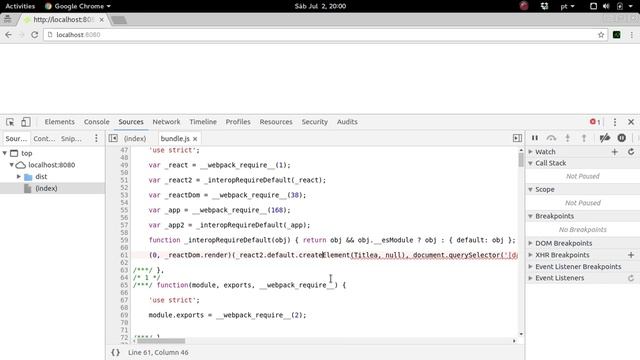
Task: Collapse the Breakpoints section
Action: [531, 216]
